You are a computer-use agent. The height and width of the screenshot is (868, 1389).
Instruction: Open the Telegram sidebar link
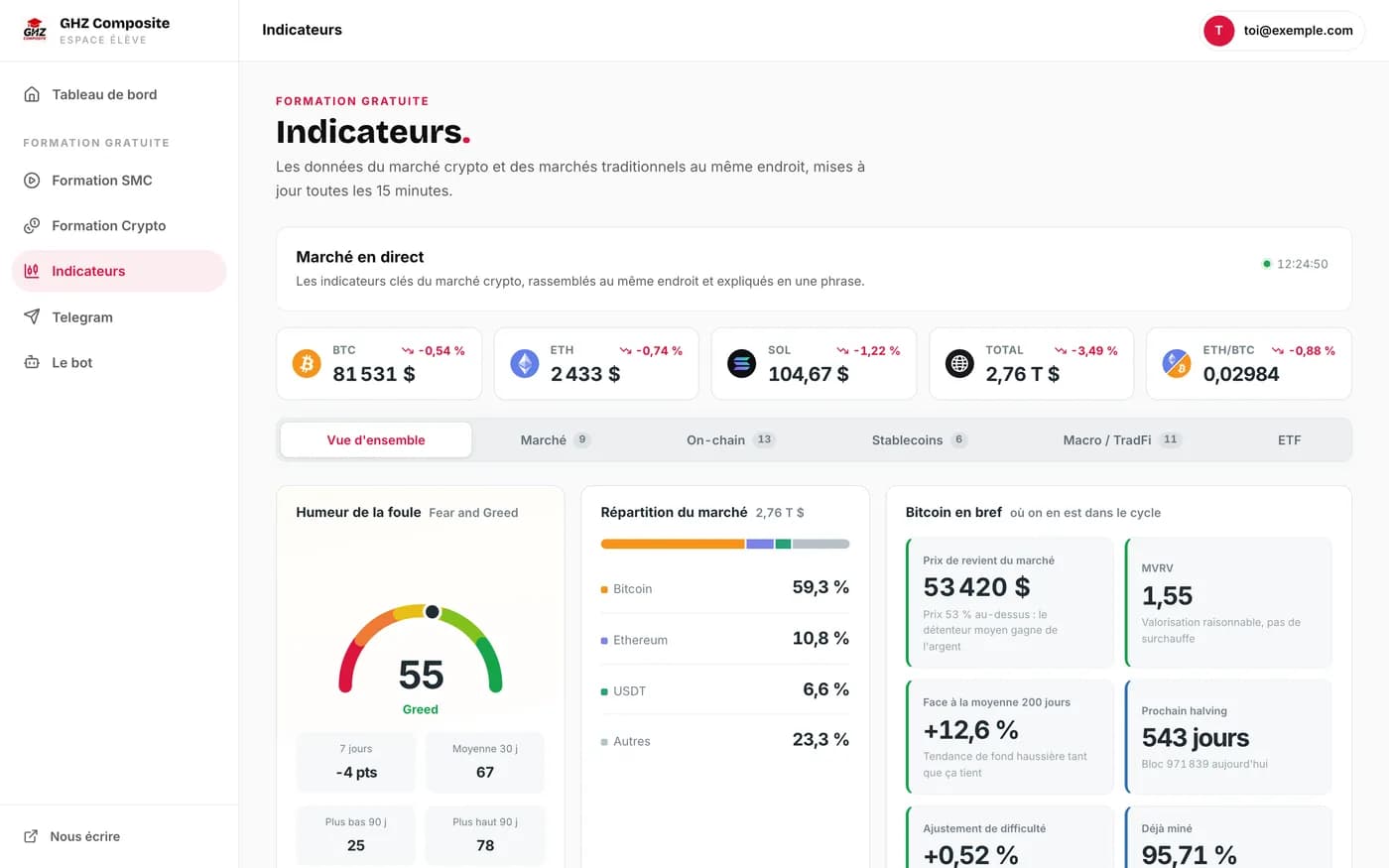coord(119,317)
